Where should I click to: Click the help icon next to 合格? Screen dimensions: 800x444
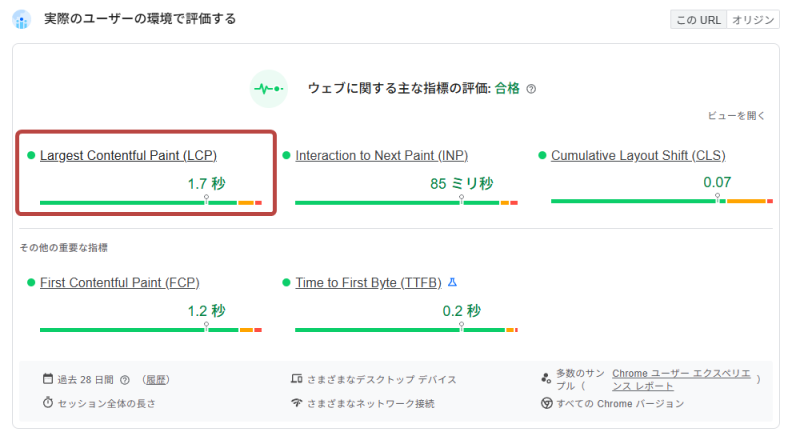(531, 89)
